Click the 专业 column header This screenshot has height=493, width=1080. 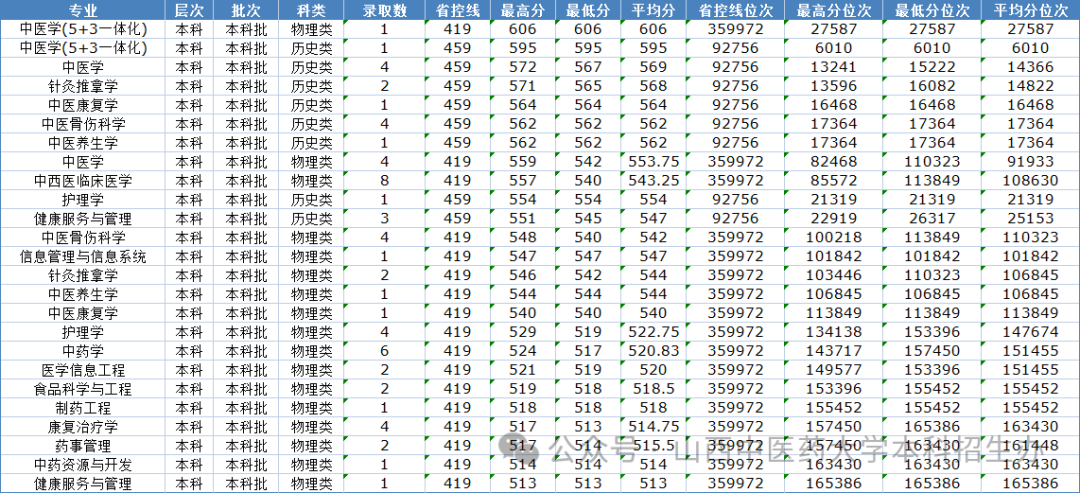[83, 11]
